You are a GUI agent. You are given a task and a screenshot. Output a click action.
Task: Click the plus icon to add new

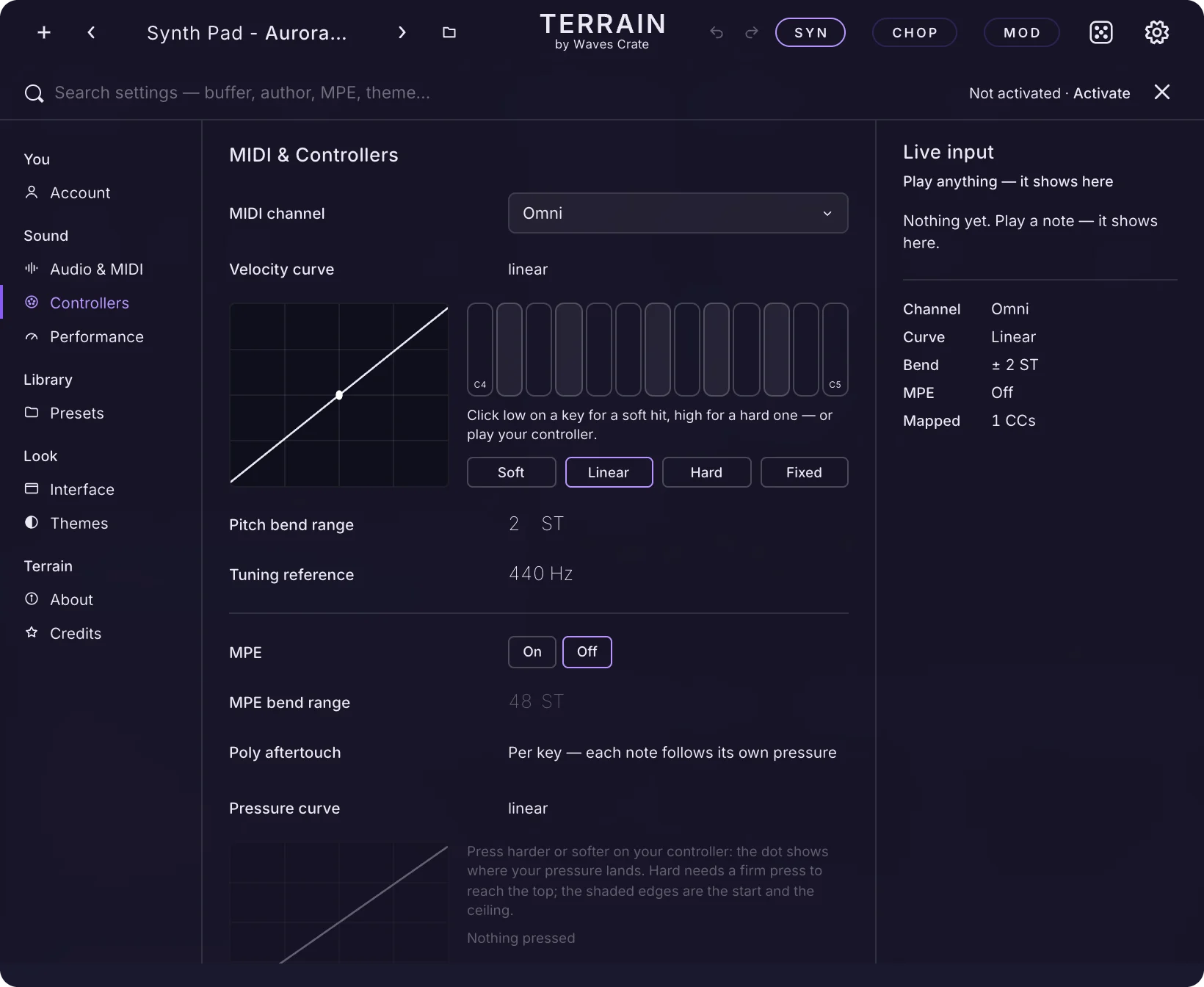(44, 32)
